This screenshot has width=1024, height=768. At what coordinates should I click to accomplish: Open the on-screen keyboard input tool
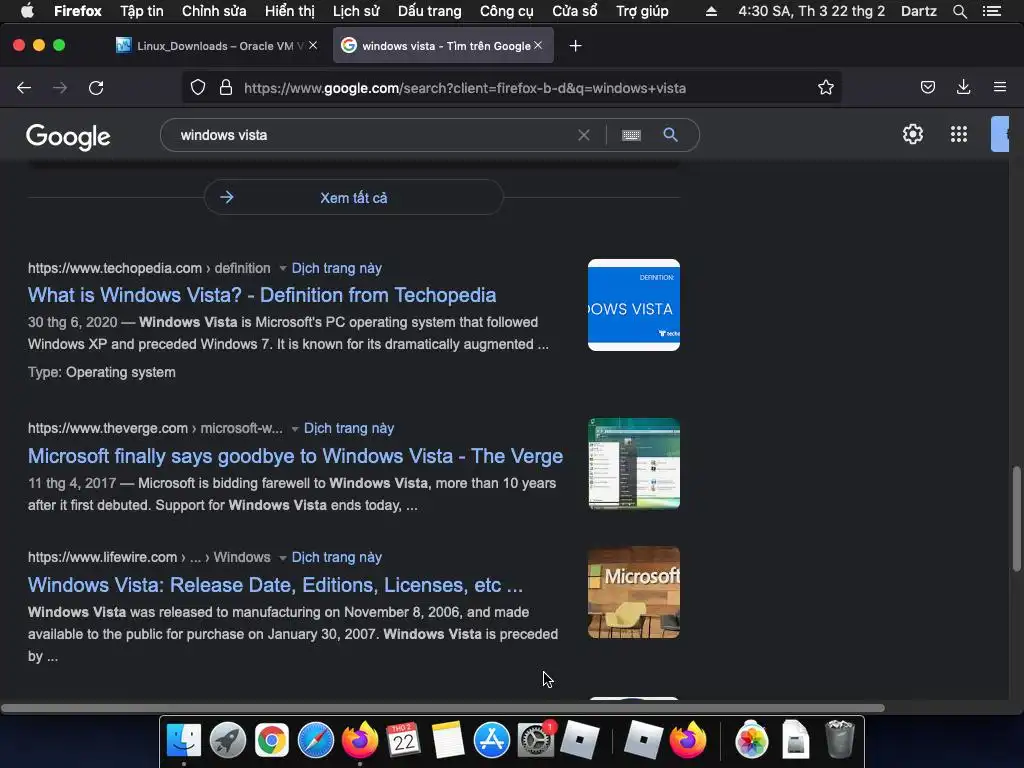click(631, 135)
